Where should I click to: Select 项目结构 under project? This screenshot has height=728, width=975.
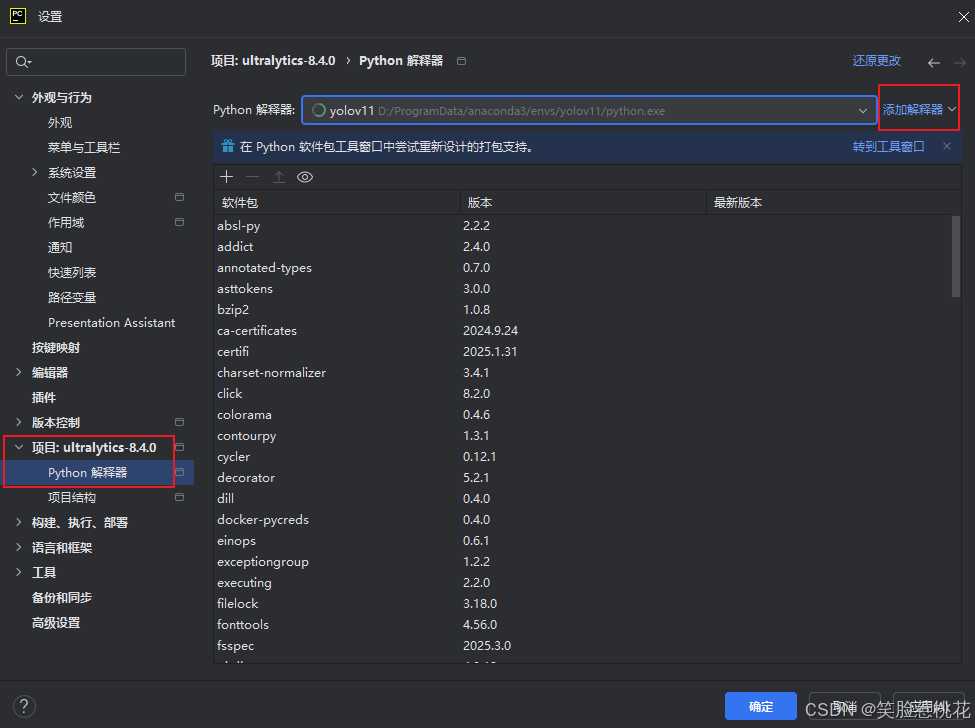[x=72, y=497]
